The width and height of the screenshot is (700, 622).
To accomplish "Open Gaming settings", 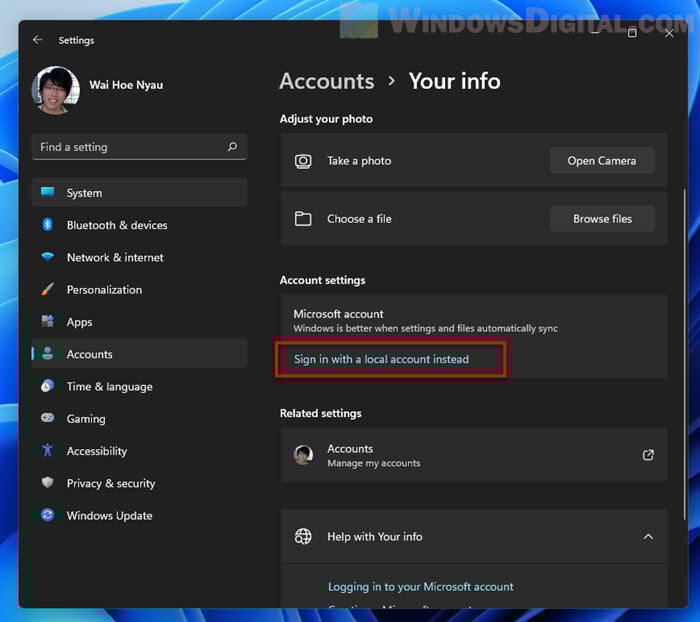I will click(x=139, y=418).
